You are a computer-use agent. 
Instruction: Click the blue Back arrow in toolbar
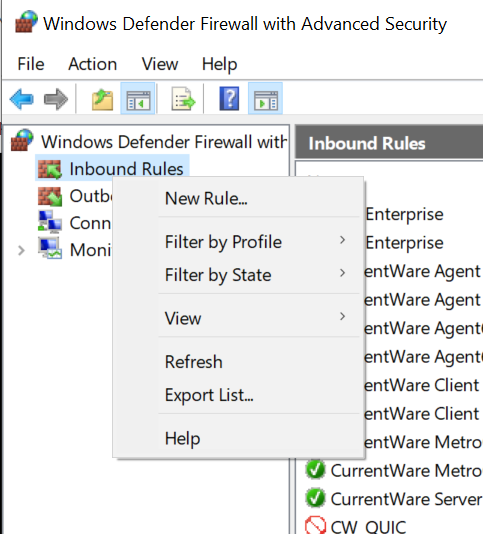(22, 99)
